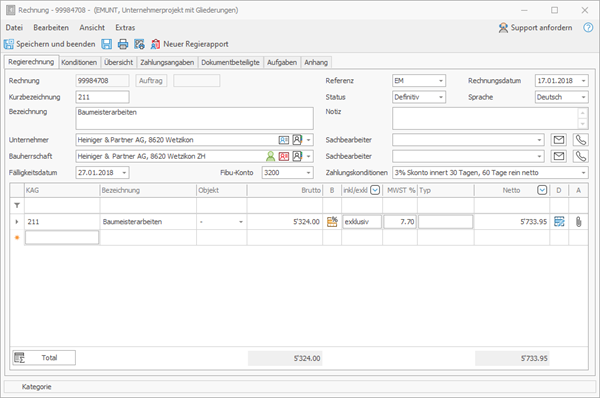
Task: Open the Ansicht menu
Action: pos(92,28)
